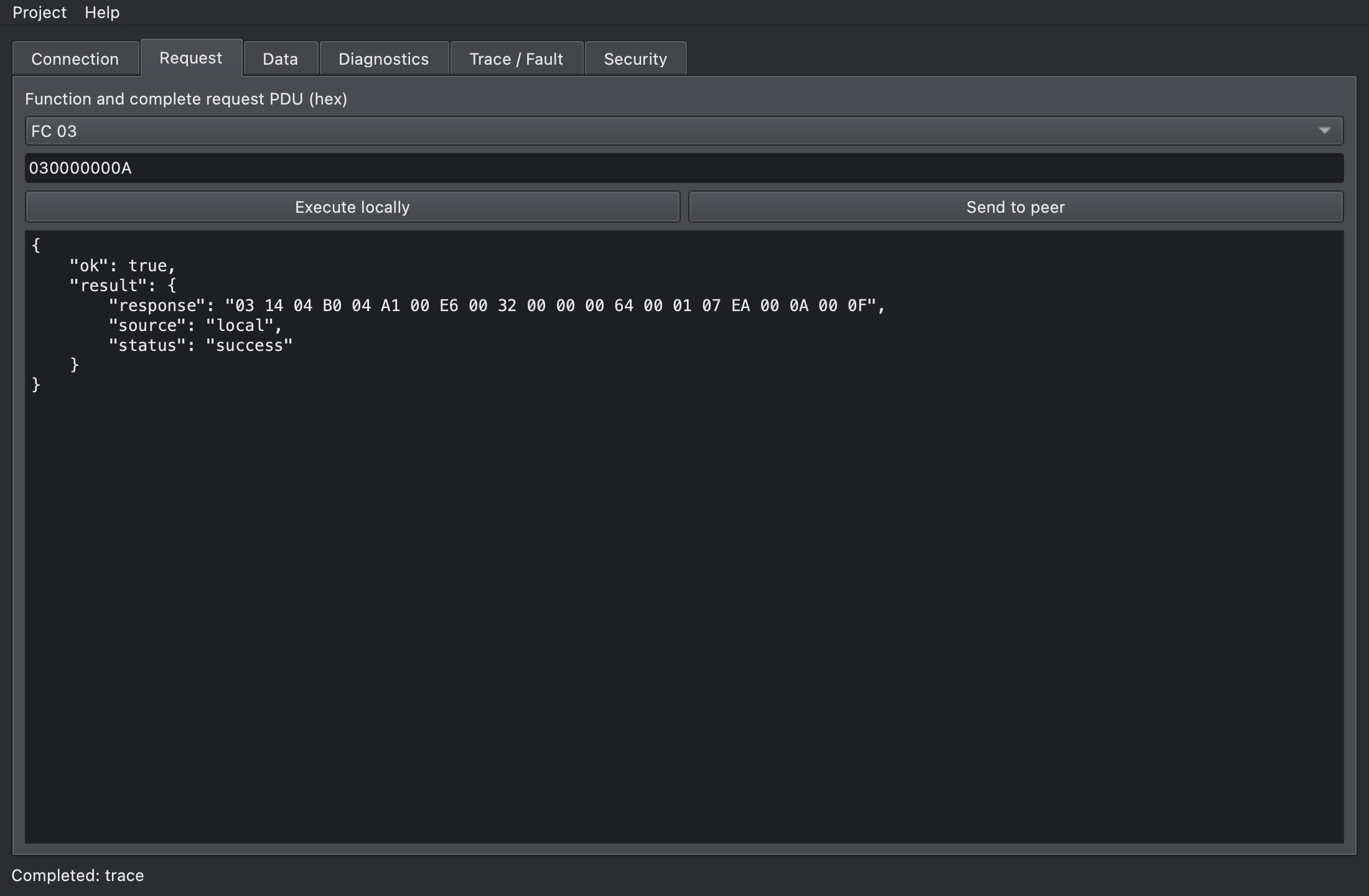Switch to the Connection tab

(x=75, y=58)
